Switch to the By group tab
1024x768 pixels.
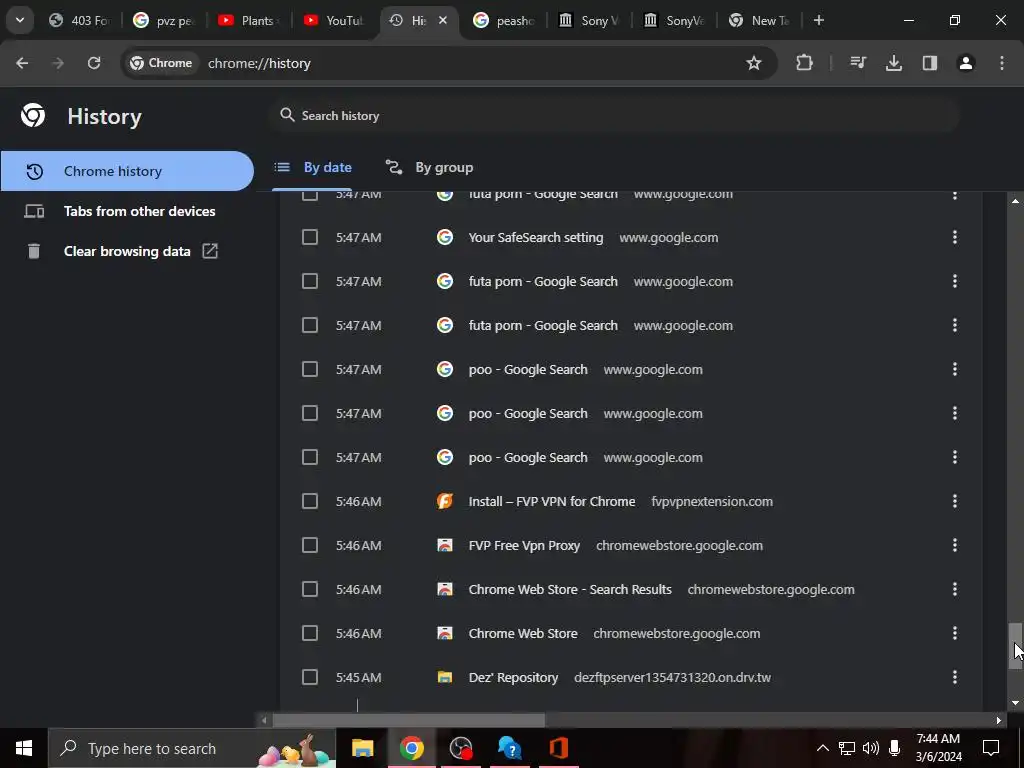(429, 168)
